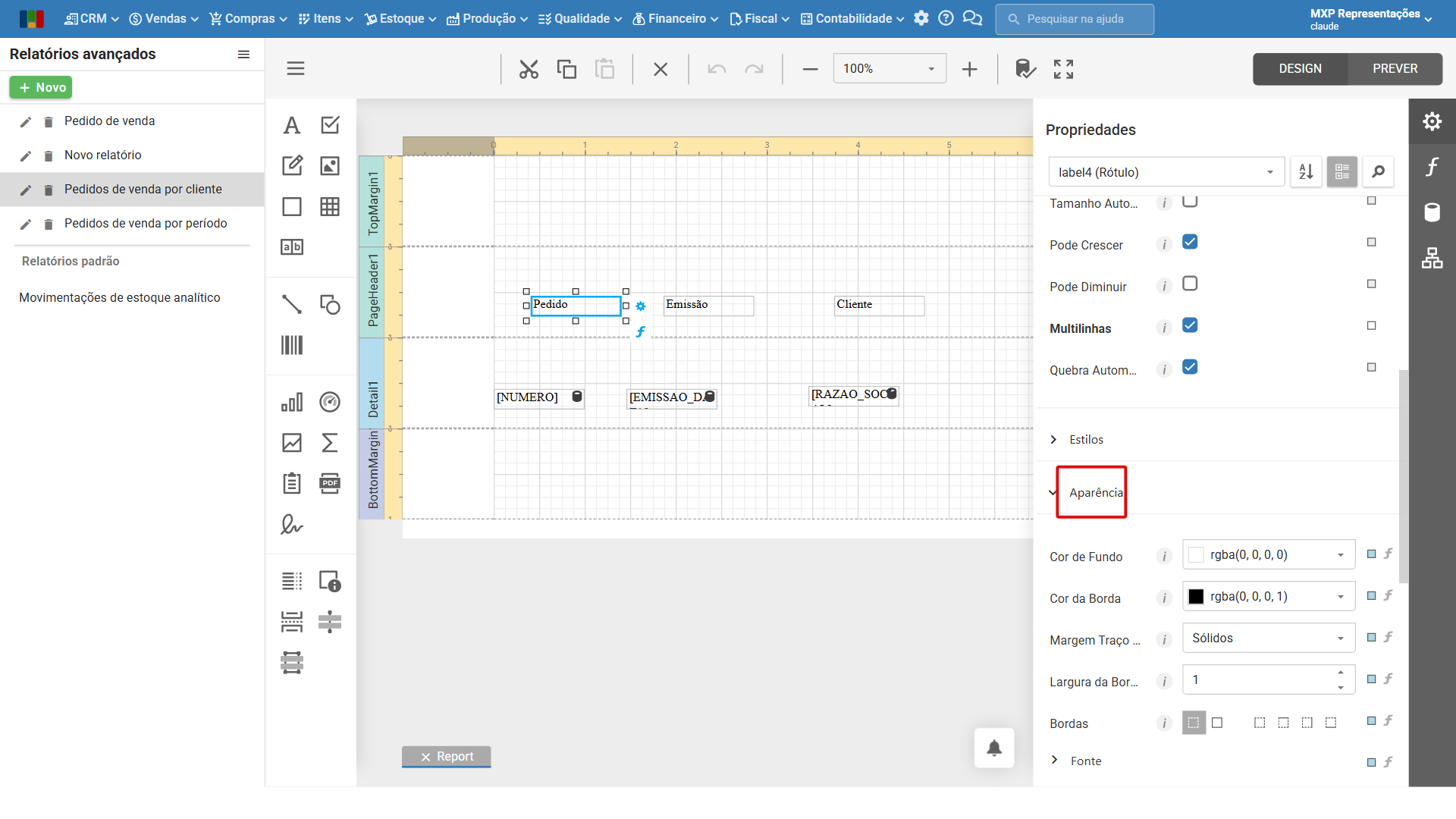1456x819 pixels.
Task: Open the Financeiro menu
Action: [x=675, y=18]
